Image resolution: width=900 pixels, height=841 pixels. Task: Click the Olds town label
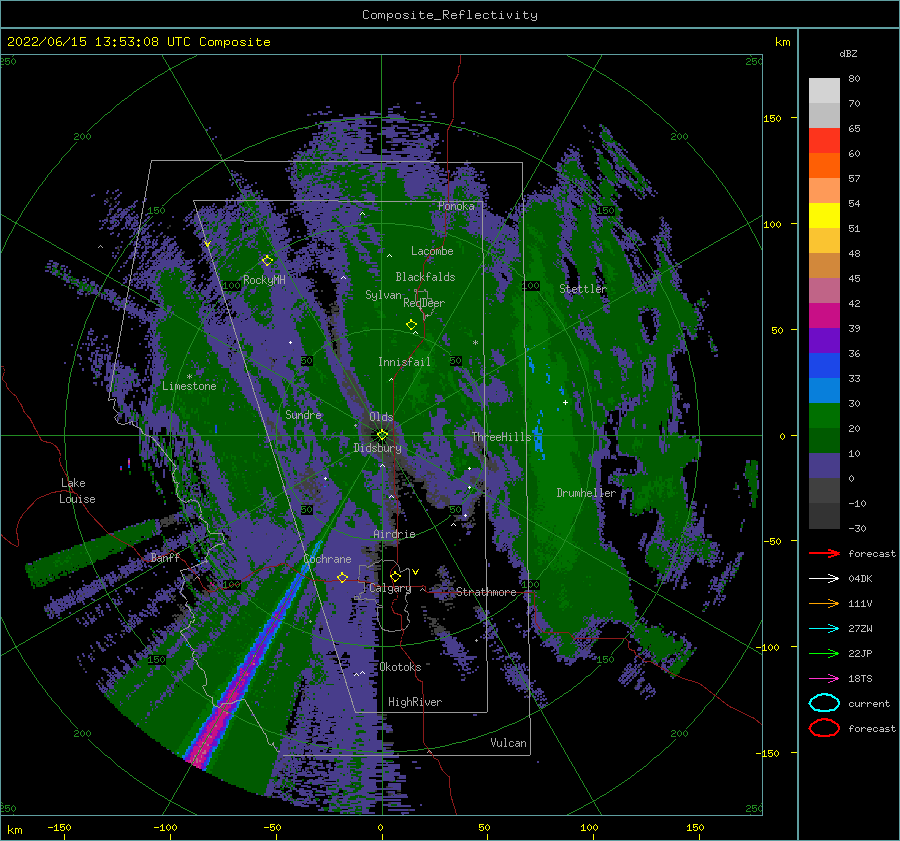pyautogui.click(x=381, y=416)
